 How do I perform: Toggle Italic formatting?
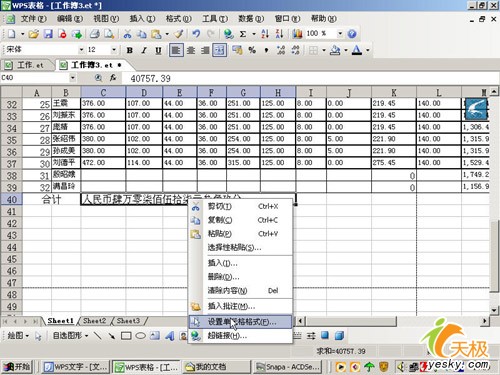point(144,50)
